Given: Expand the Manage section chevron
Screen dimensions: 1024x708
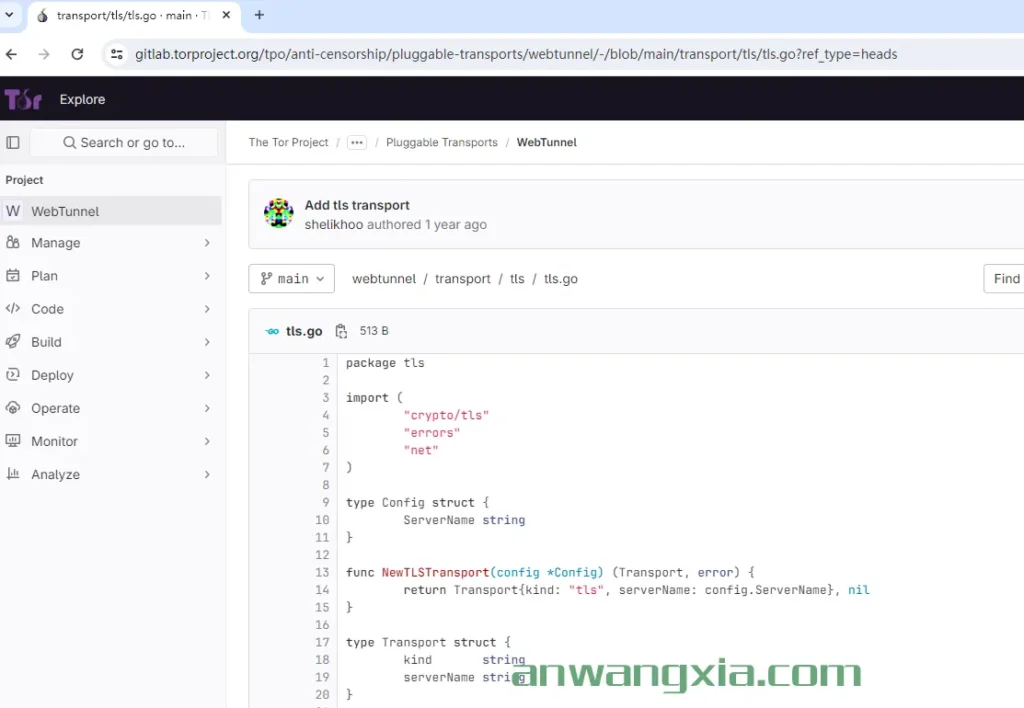Looking at the screenshot, I should point(207,242).
